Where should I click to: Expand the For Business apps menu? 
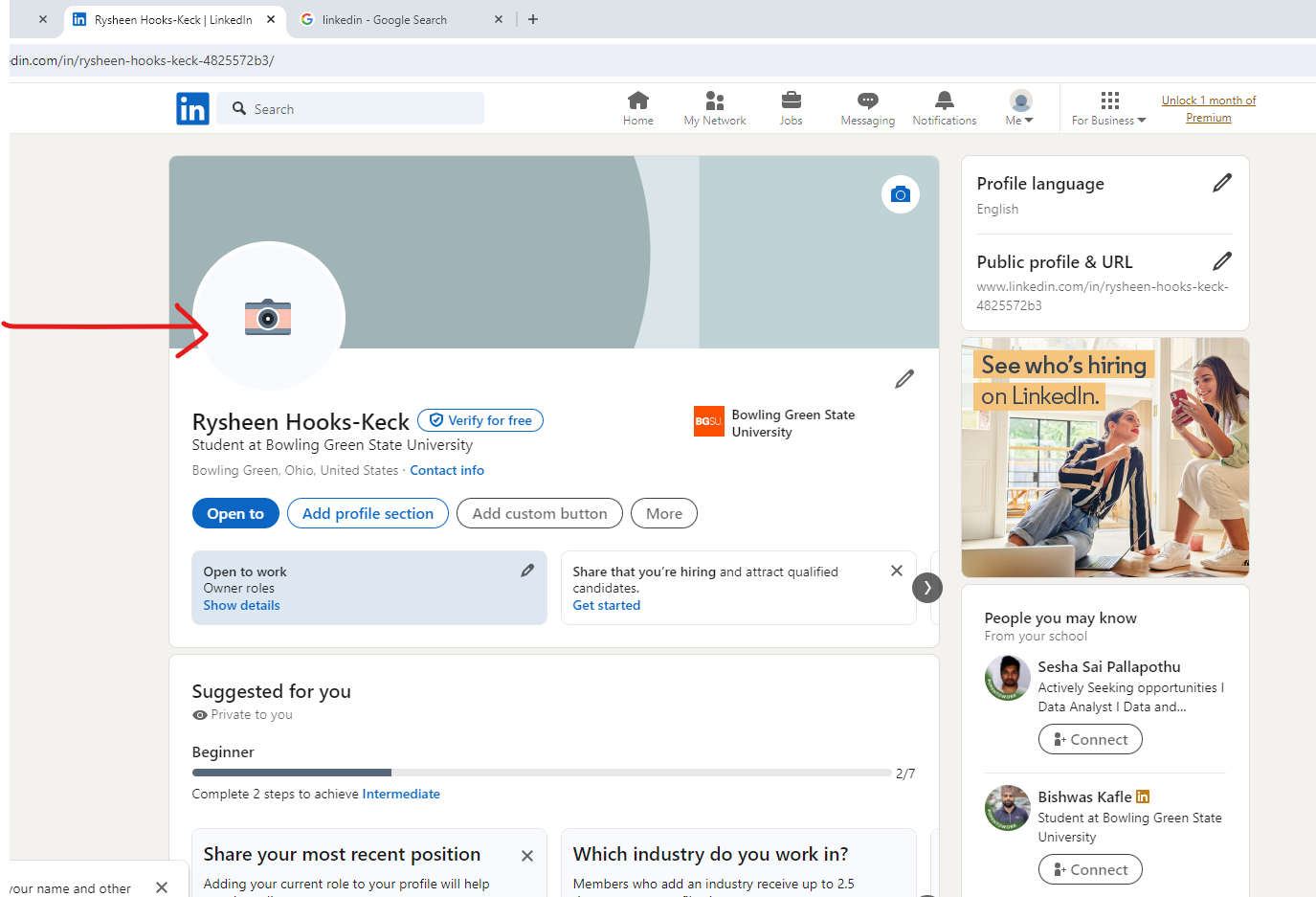click(x=1109, y=108)
